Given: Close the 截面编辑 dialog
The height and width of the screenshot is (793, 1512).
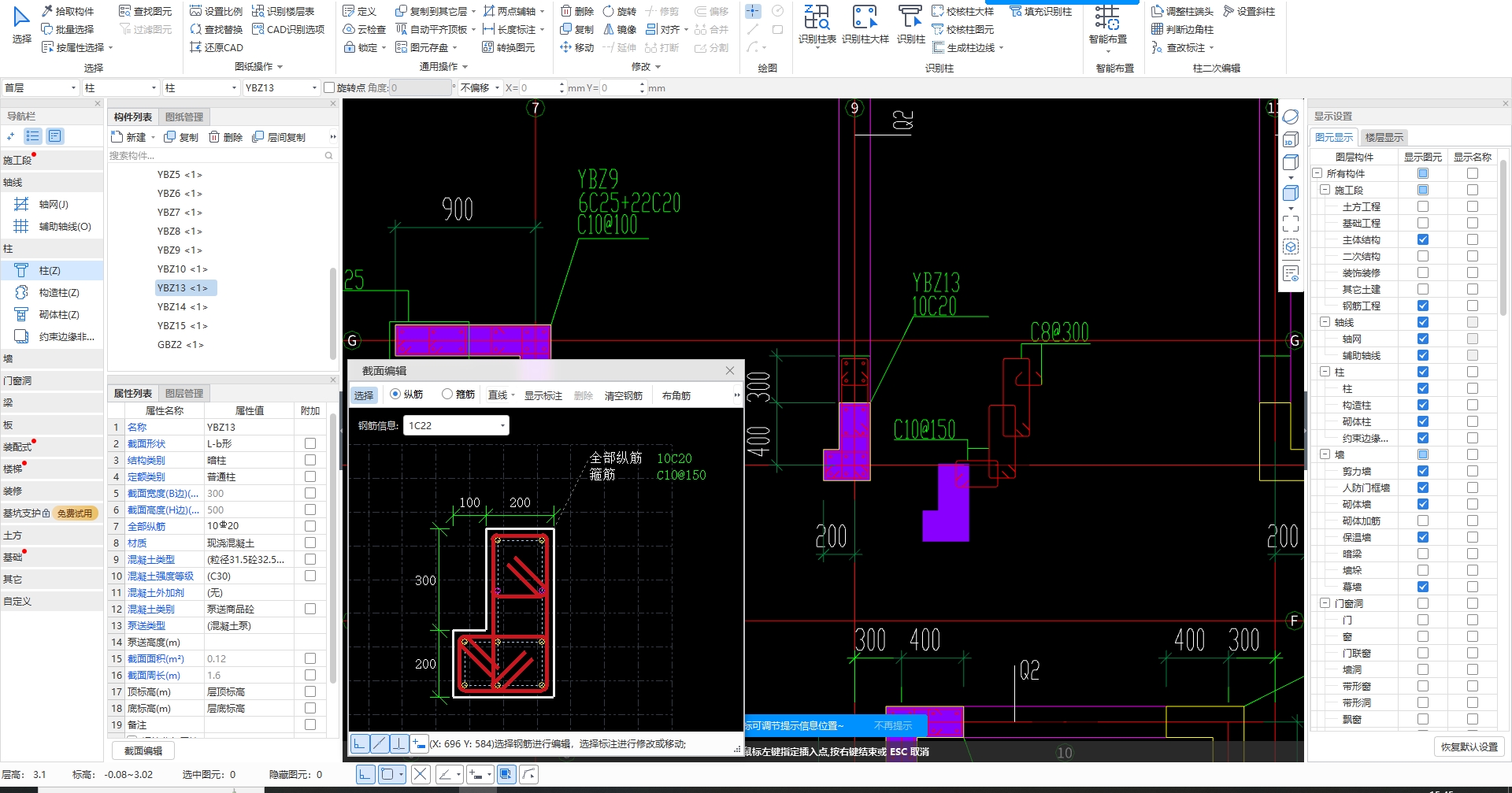Looking at the screenshot, I should coord(730,370).
